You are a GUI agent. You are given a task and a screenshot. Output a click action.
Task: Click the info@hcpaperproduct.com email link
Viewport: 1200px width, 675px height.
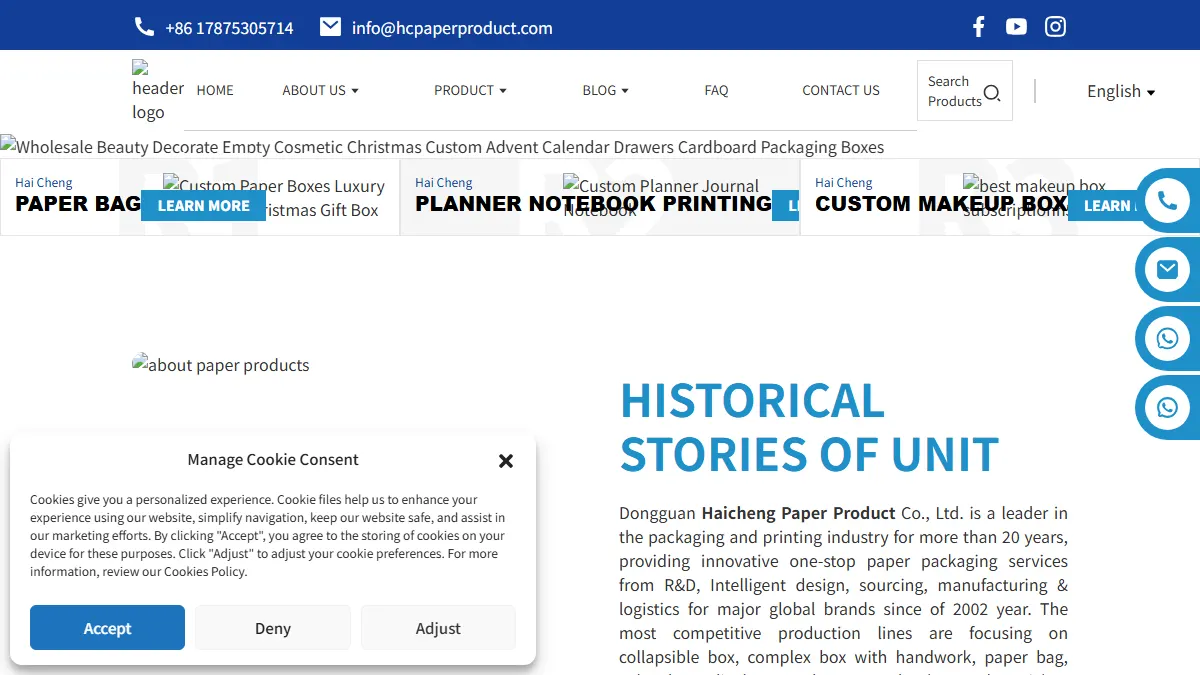click(x=452, y=28)
